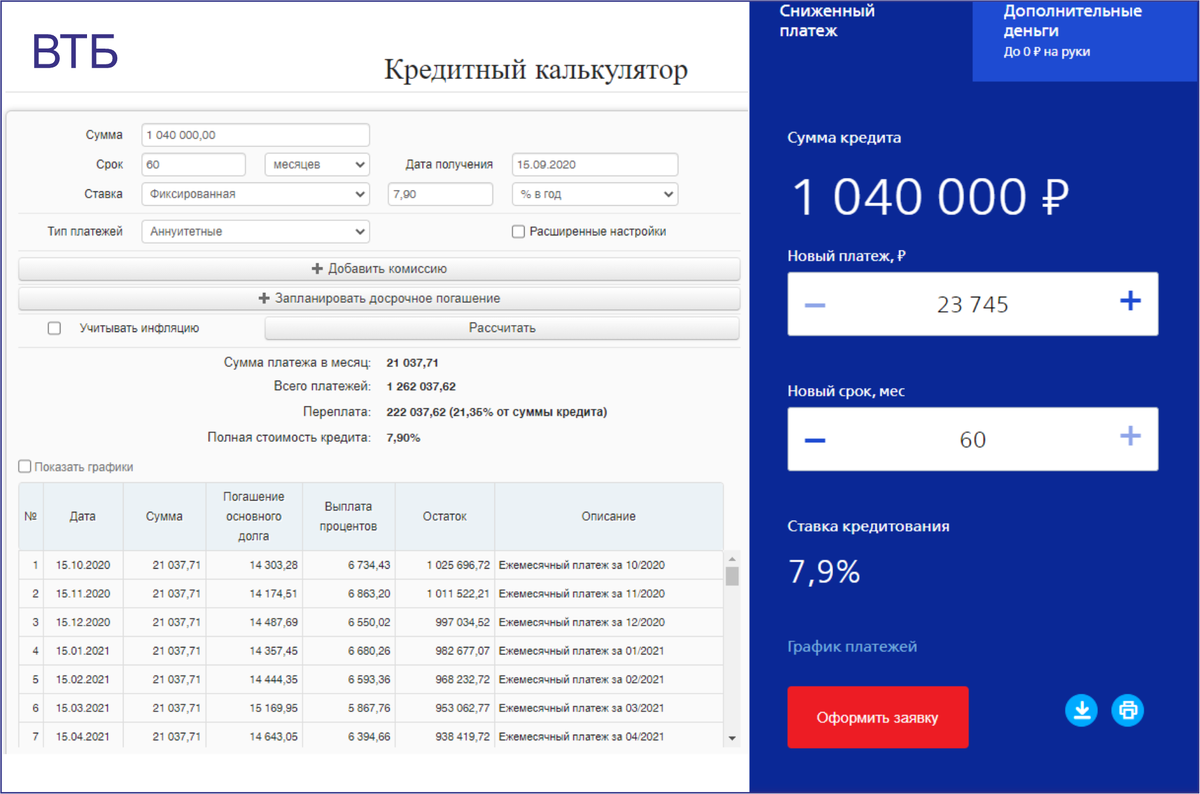
Task: Click the Сумма column header in table
Action: pos(164,517)
